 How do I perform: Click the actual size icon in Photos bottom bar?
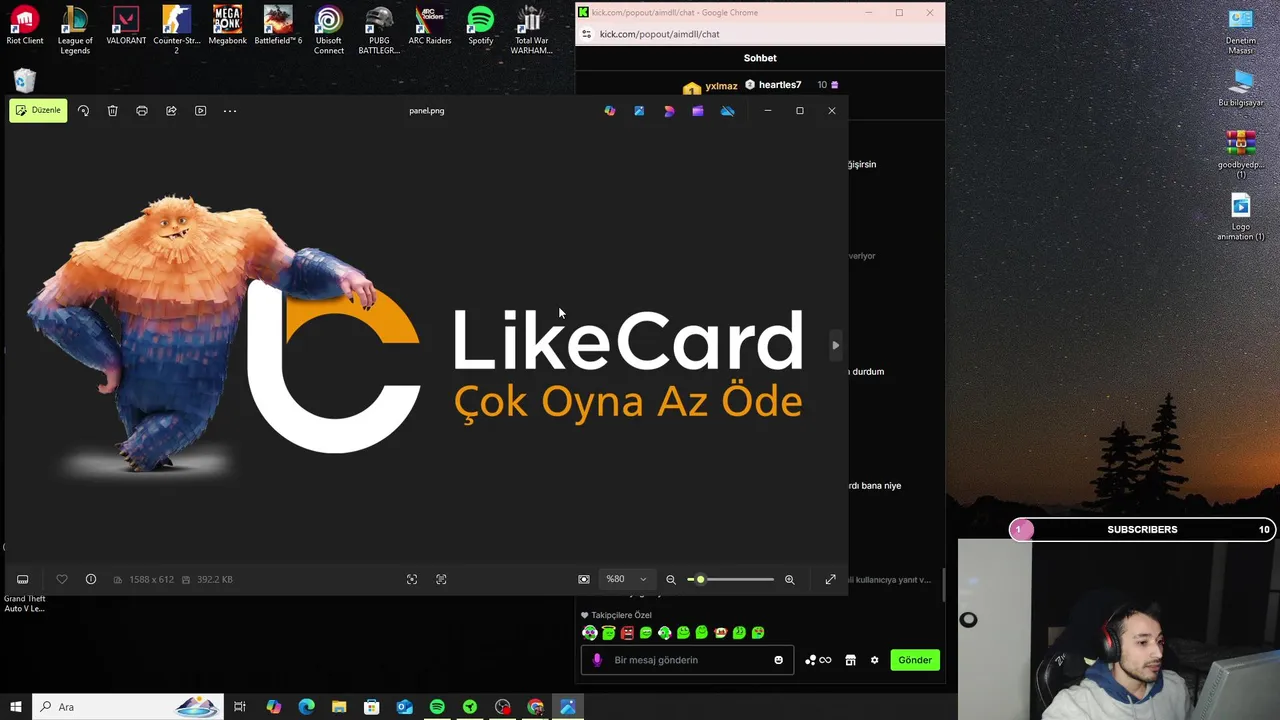coord(441,579)
